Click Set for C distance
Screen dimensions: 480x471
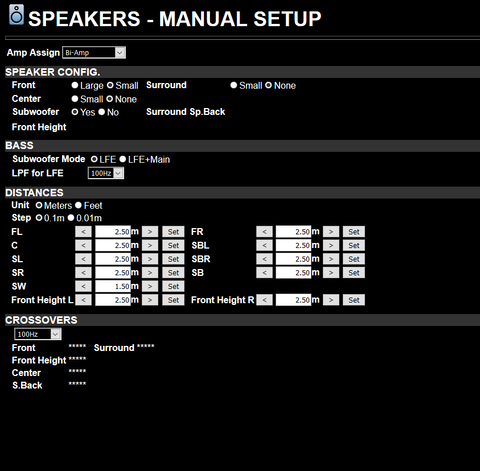click(x=173, y=245)
